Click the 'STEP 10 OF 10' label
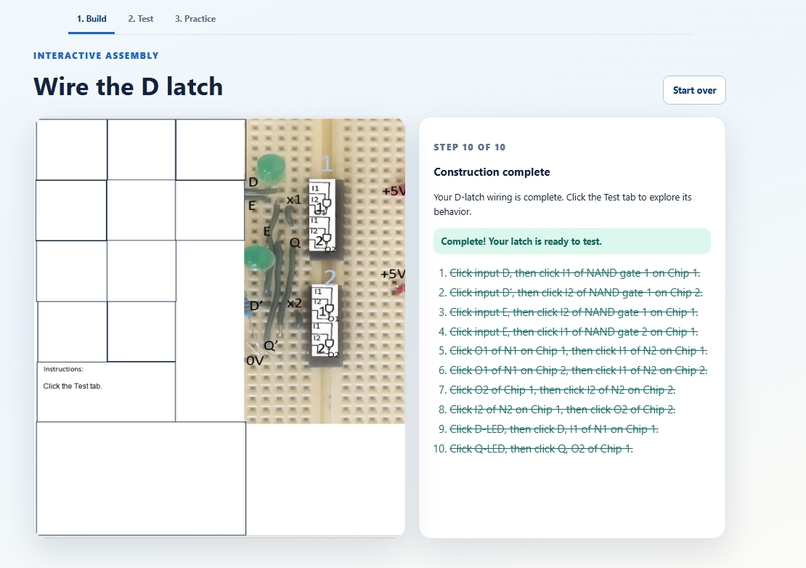 [x=469, y=147]
